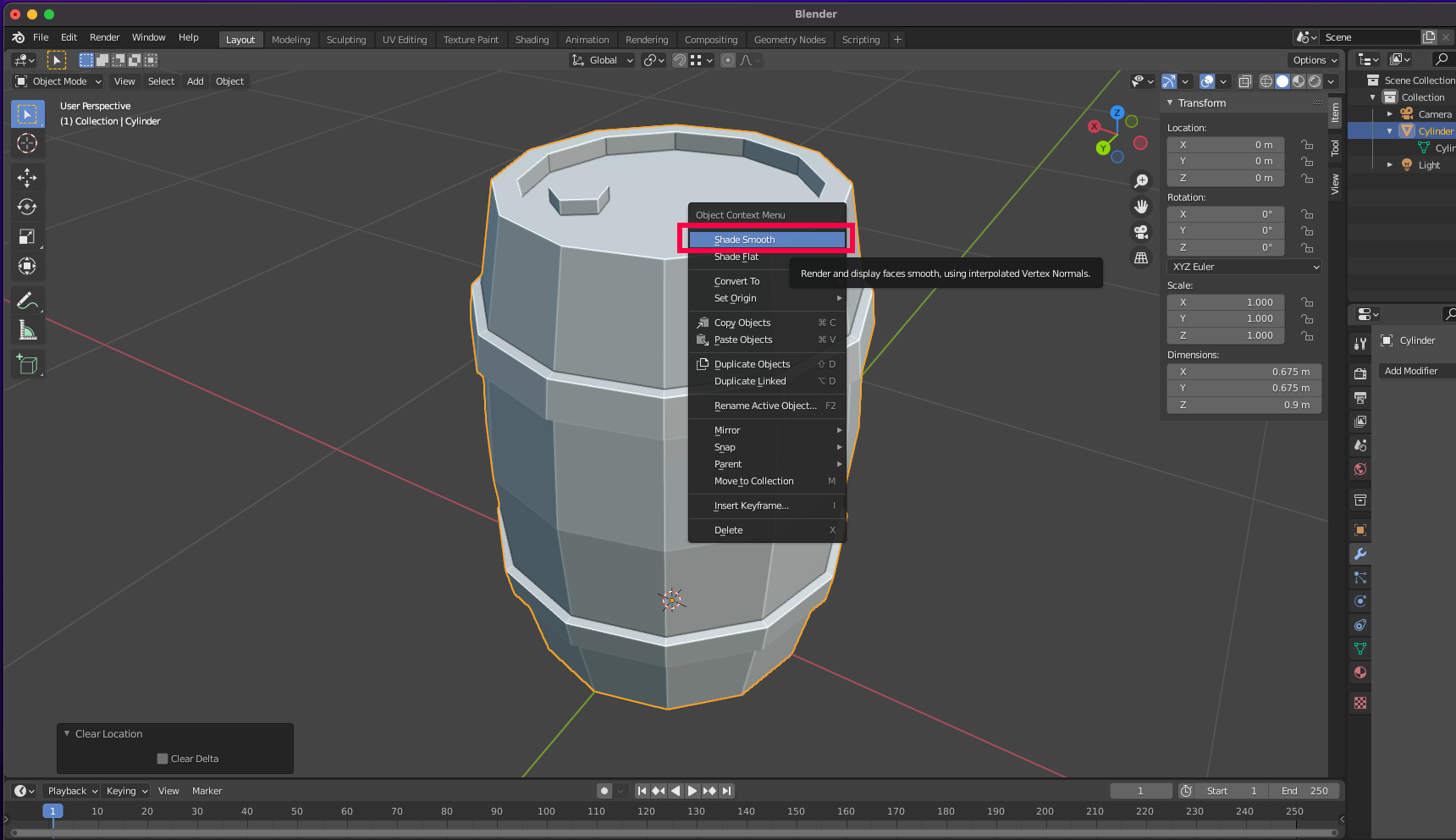Open the Convert To submenu

pos(767,281)
